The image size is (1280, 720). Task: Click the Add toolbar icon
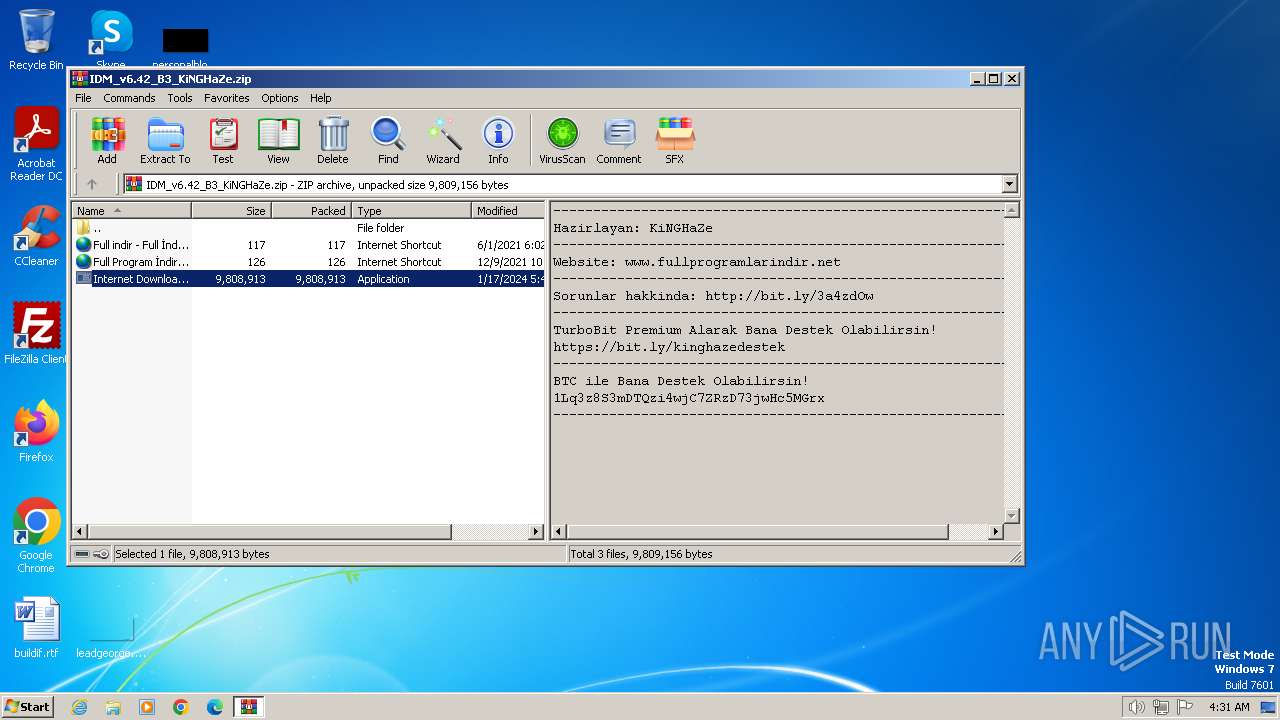click(x=107, y=141)
